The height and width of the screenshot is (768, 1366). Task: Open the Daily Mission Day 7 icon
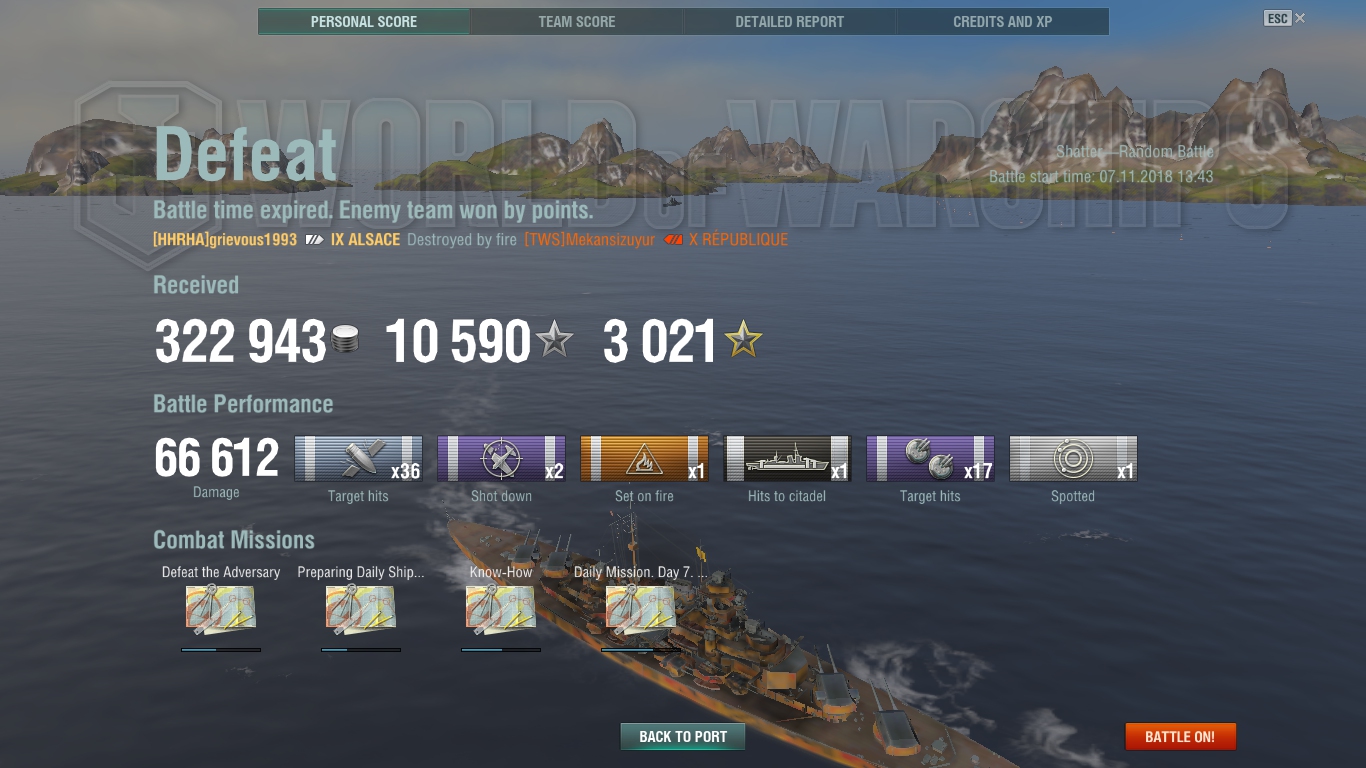click(641, 610)
